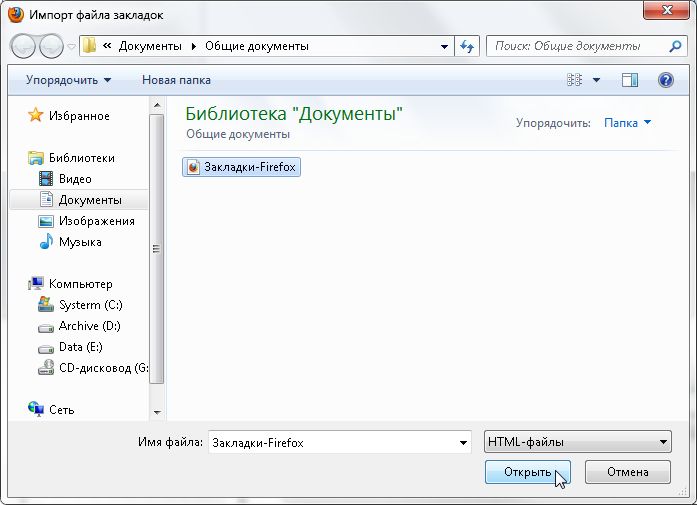Open the Папка arrangement dropdown

627,123
